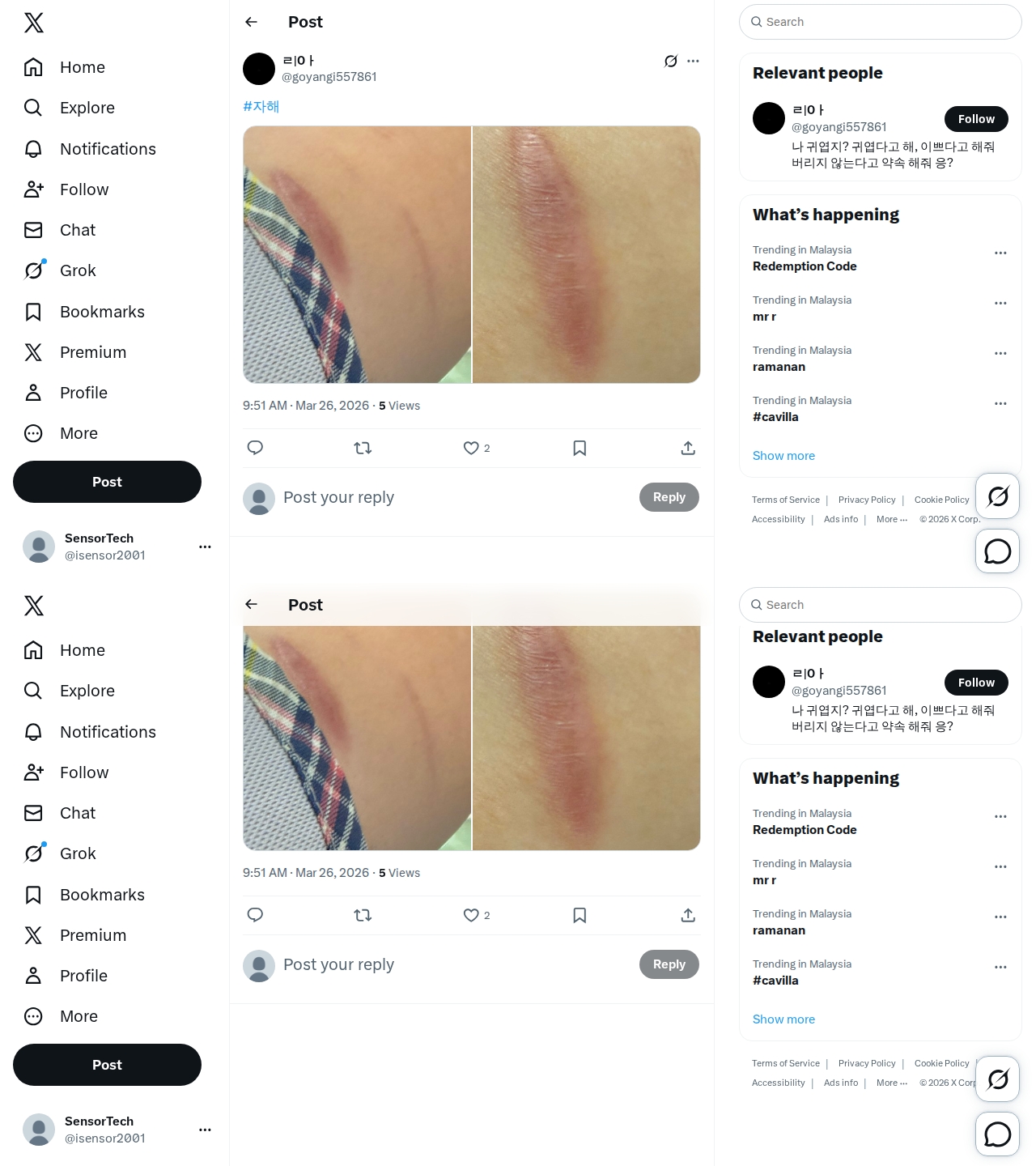Click Show more under the top trends list

click(783, 456)
